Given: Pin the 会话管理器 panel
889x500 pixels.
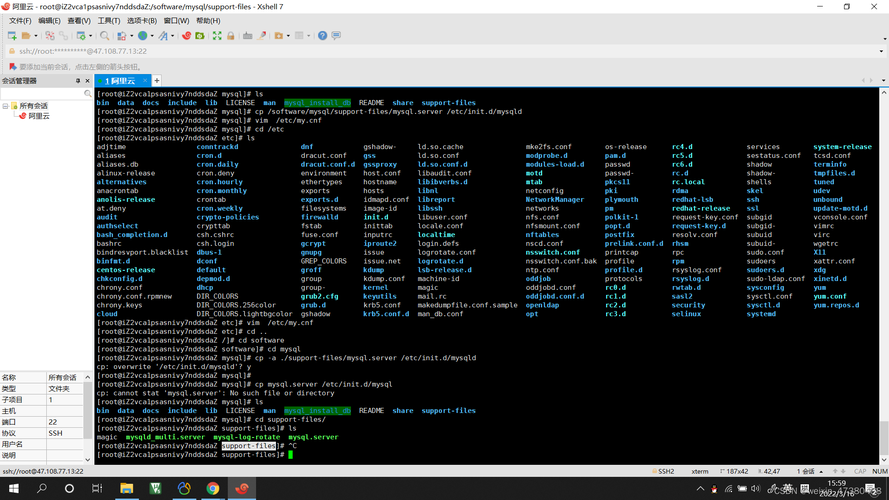Looking at the screenshot, I should pos(78,80).
